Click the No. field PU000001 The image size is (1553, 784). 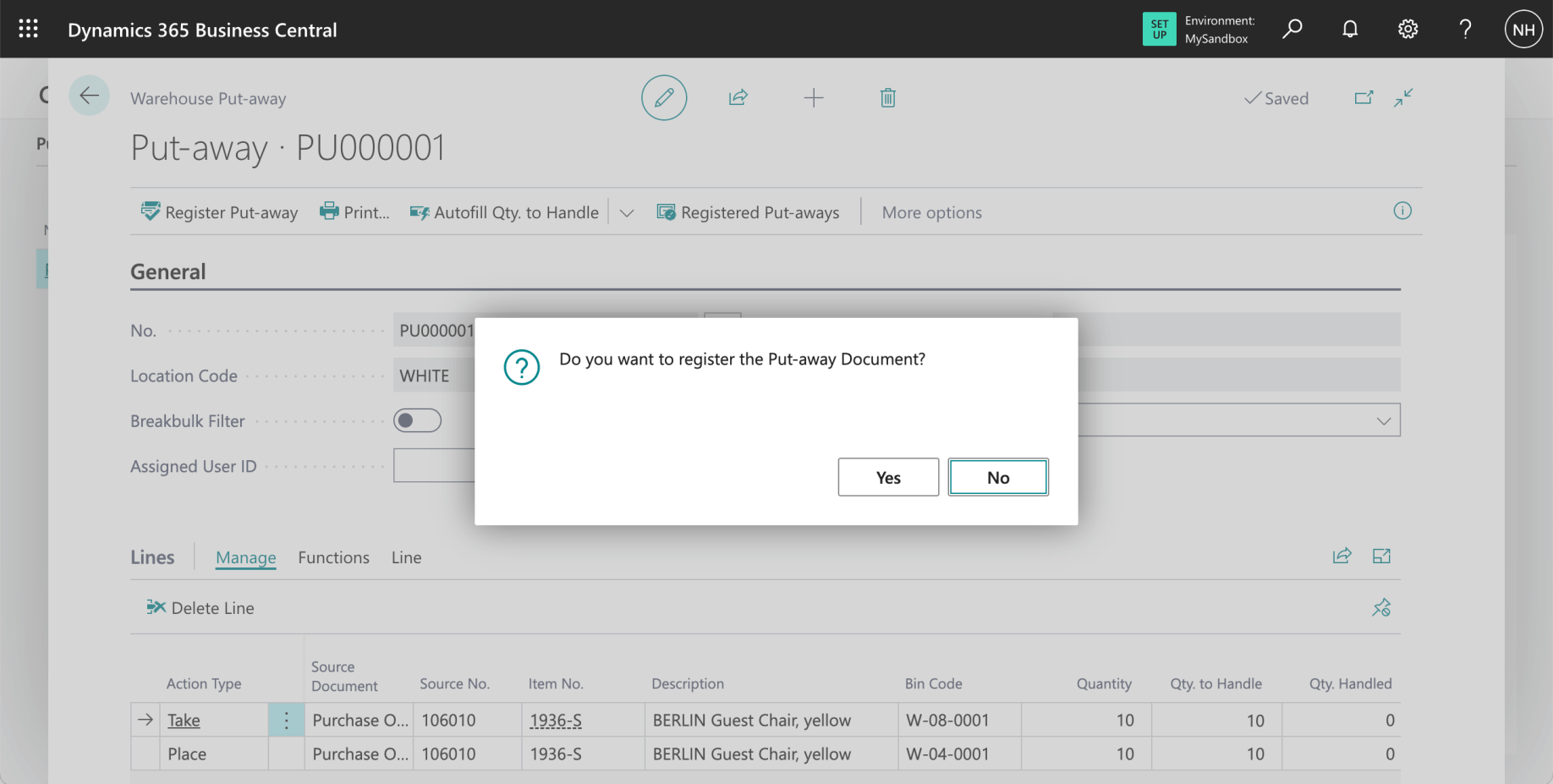point(434,330)
